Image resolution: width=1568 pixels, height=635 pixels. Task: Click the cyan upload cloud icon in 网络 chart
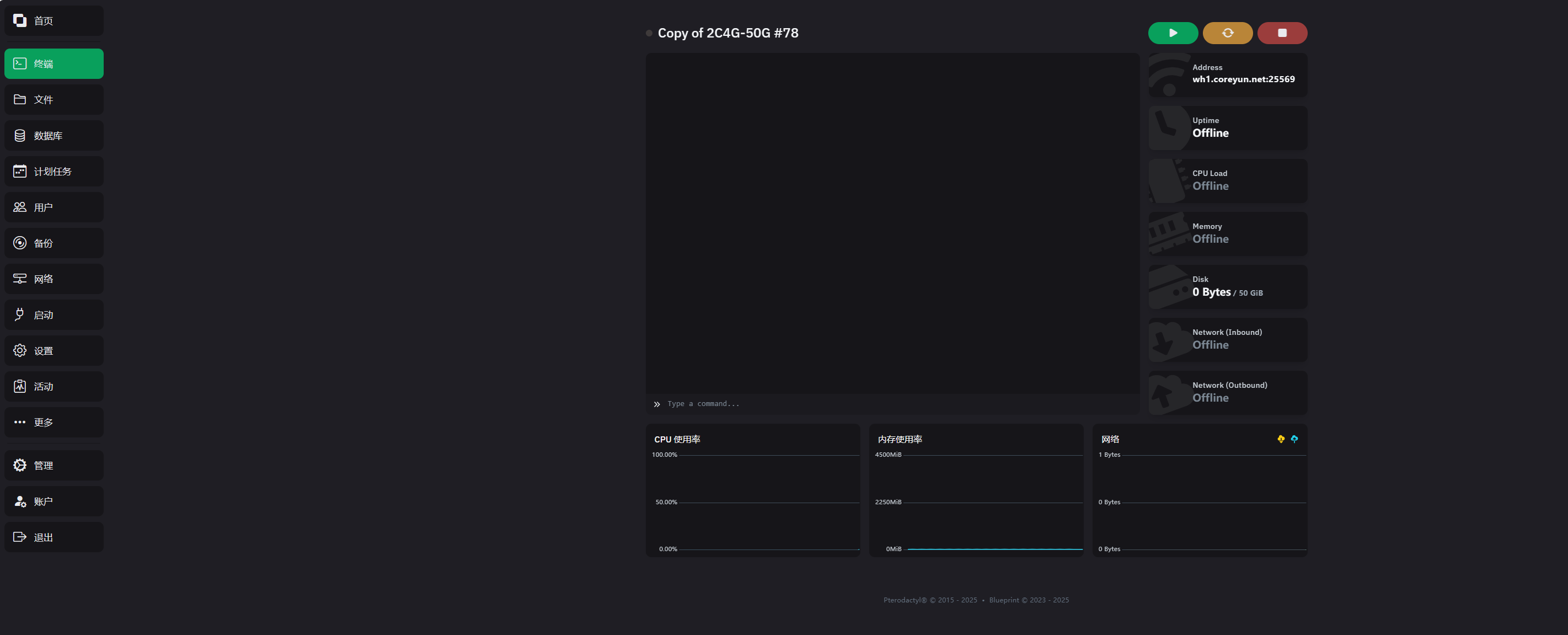tap(1294, 439)
